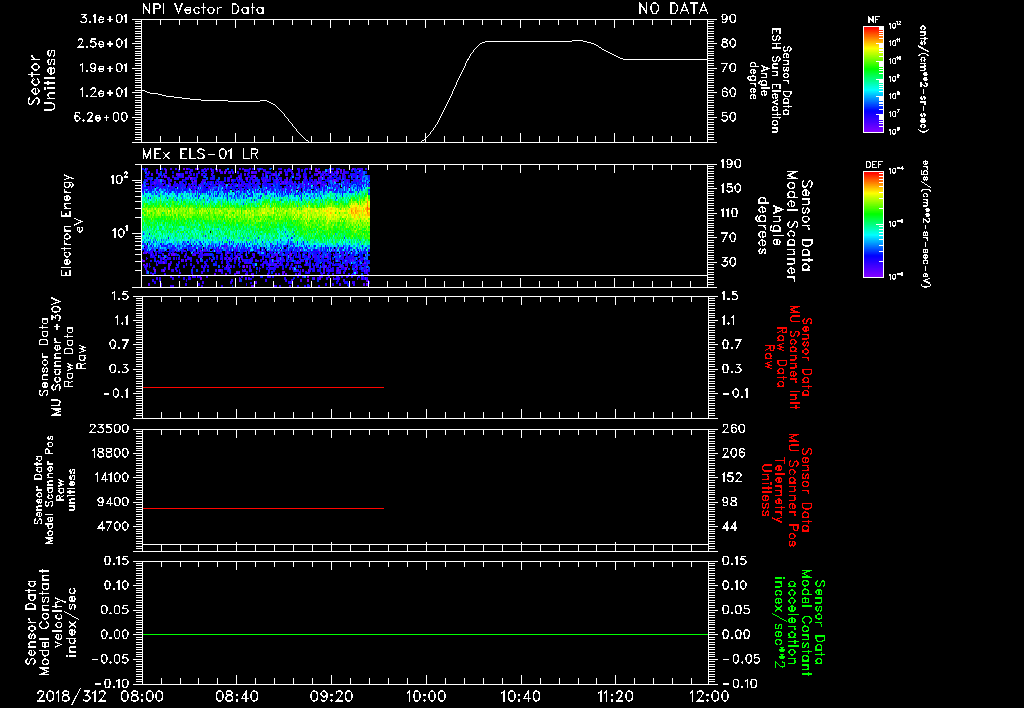Click the "4700" scanner position tick value
This screenshot has width=1024, height=708.
coord(112,526)
